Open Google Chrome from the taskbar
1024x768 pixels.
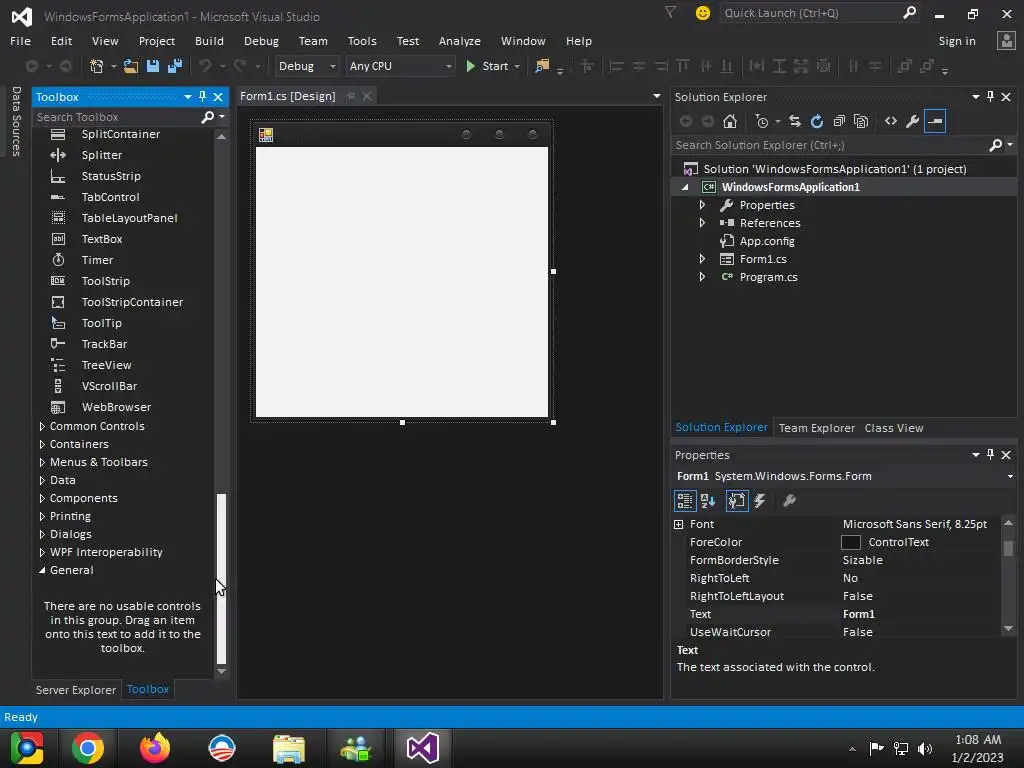pyautogui.click(x=88, y=748)
